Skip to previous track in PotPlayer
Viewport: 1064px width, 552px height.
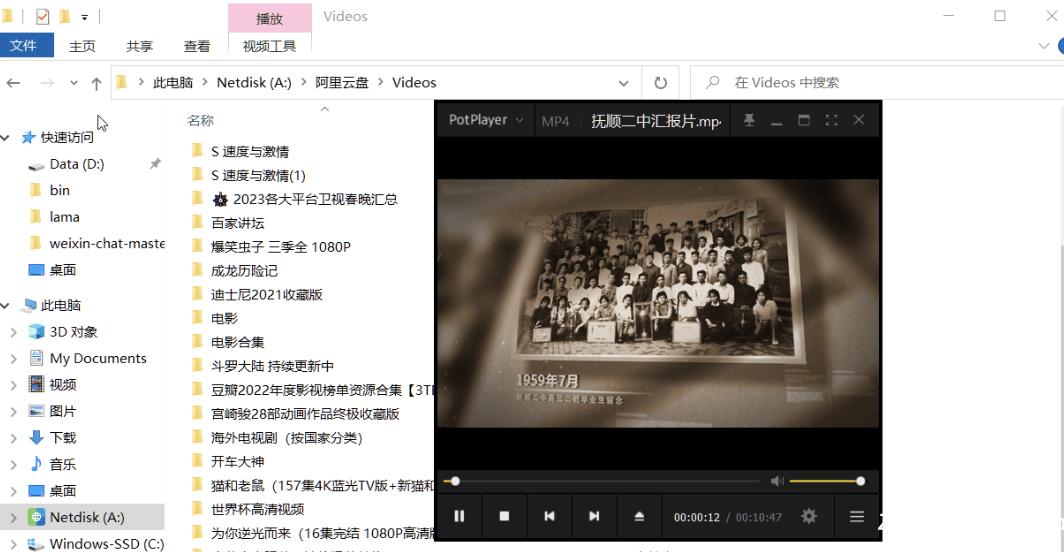coord(549,517)
